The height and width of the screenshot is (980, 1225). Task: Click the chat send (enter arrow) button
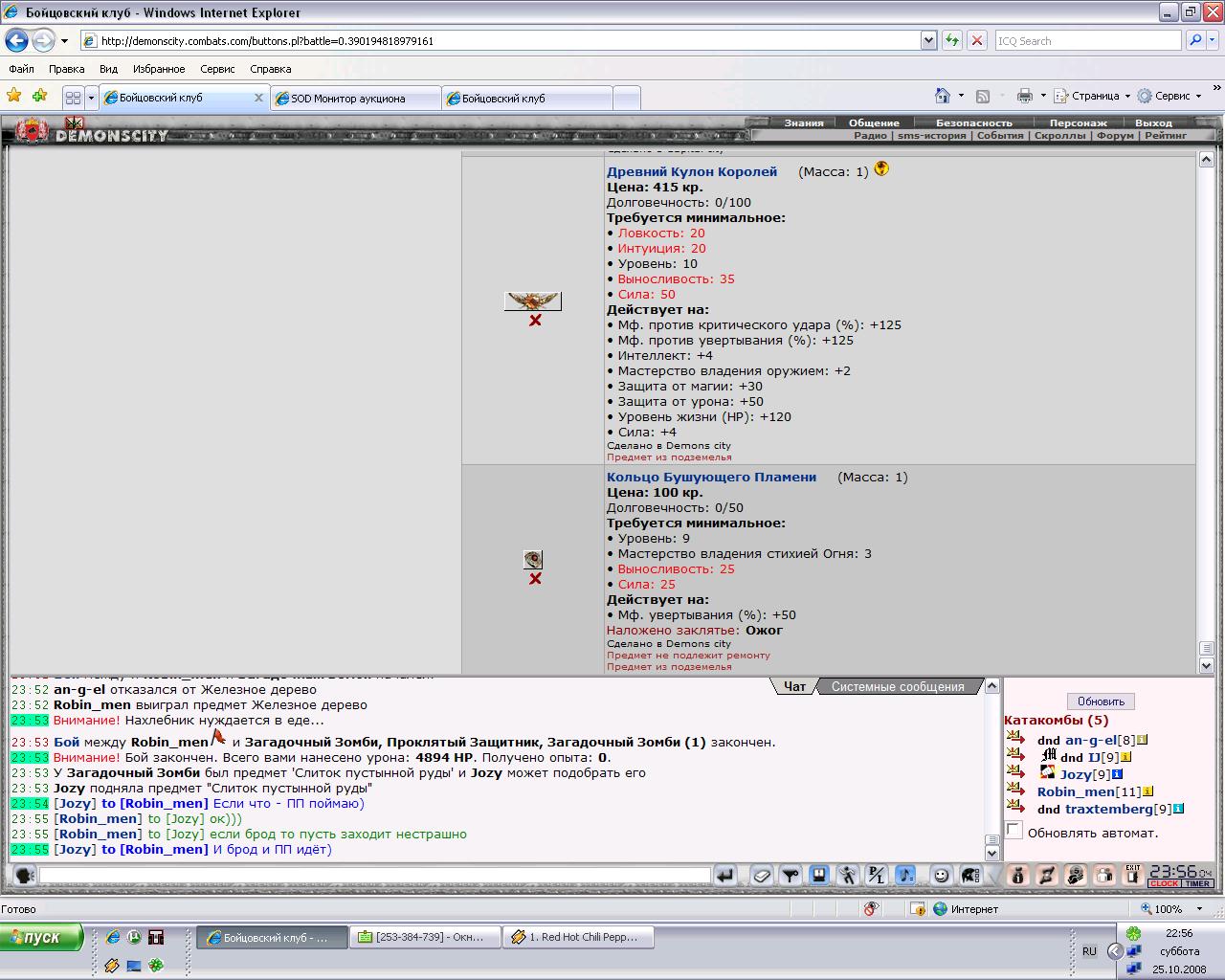(725, 875)
